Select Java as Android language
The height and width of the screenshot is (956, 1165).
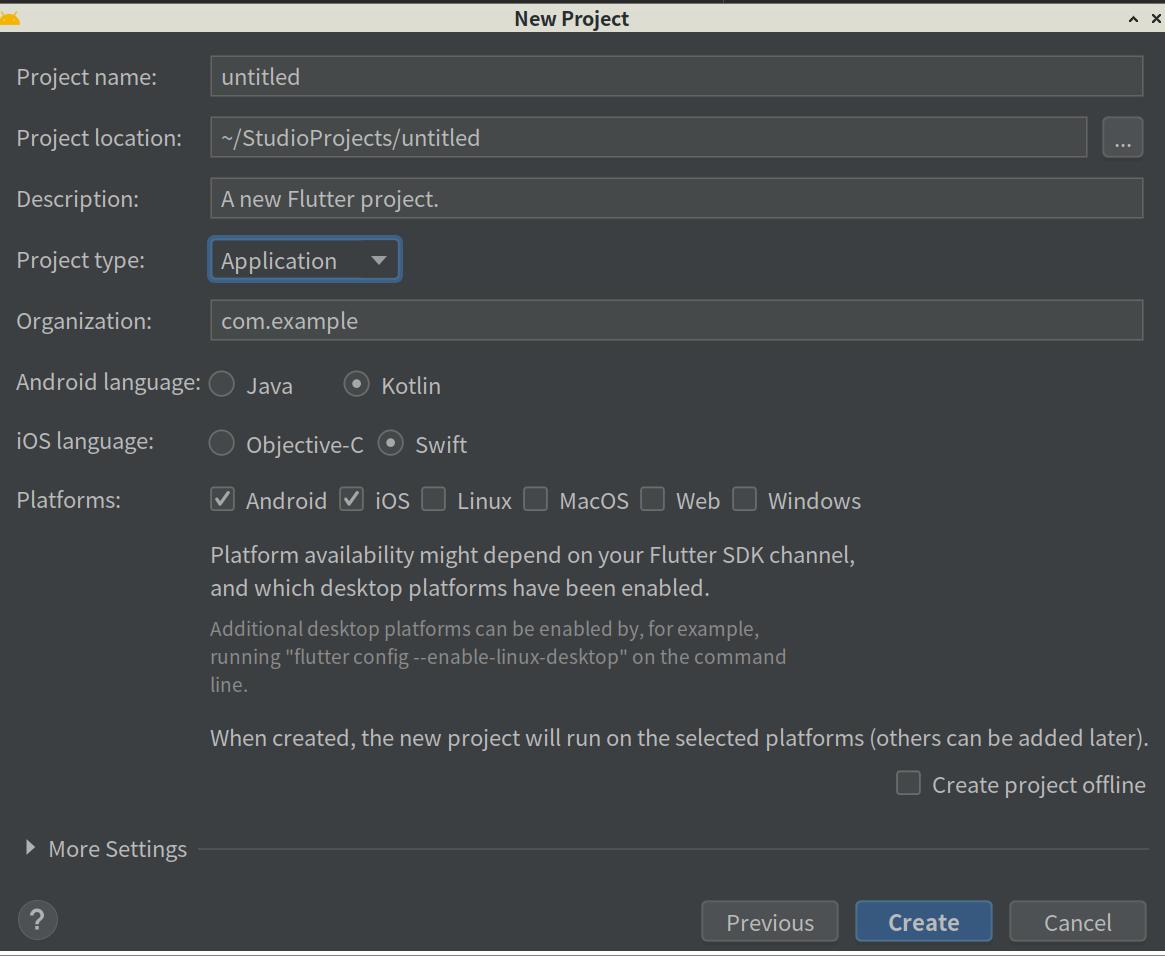[x=222, y=384]
